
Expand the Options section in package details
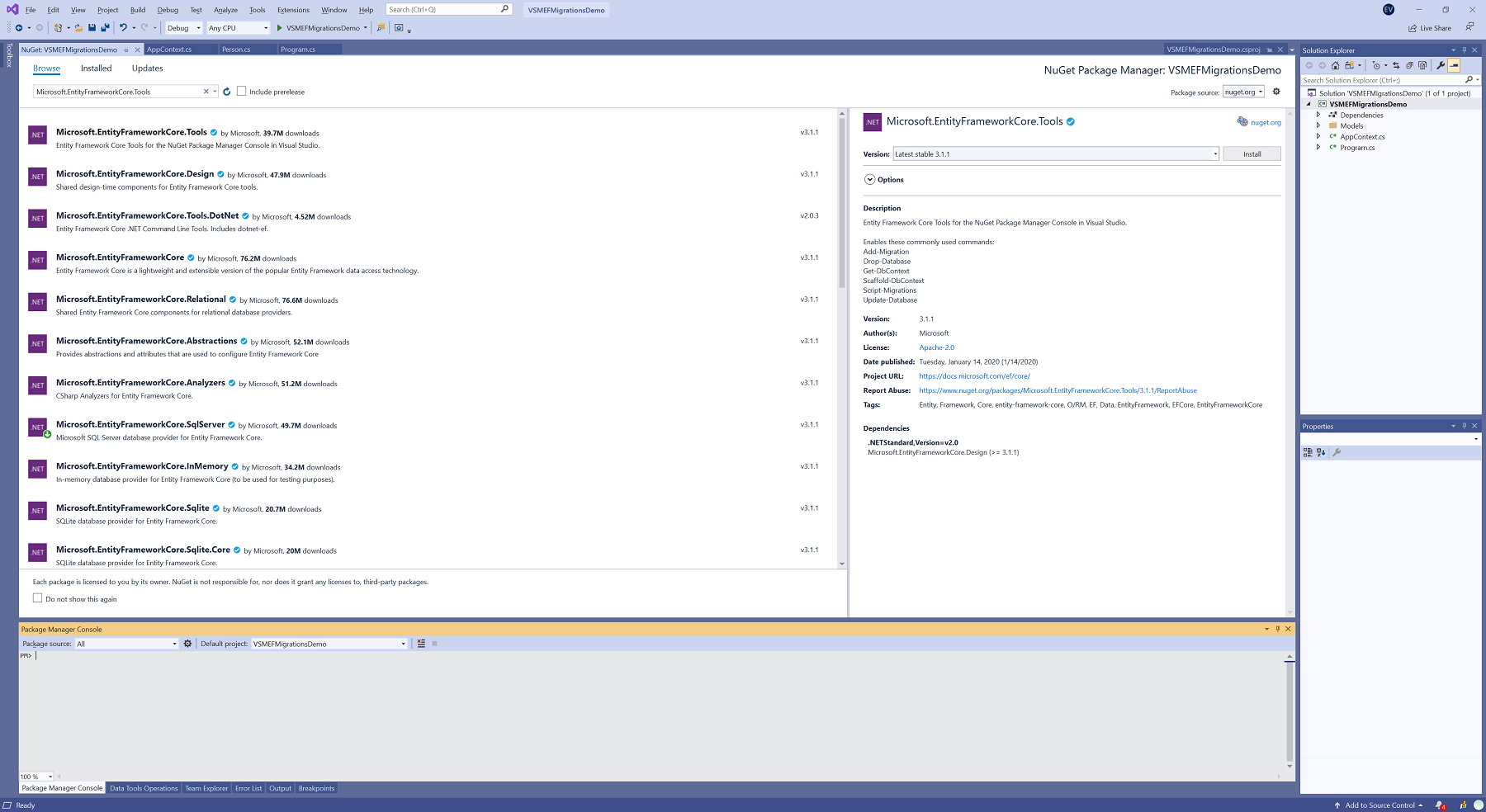point(870,180)
